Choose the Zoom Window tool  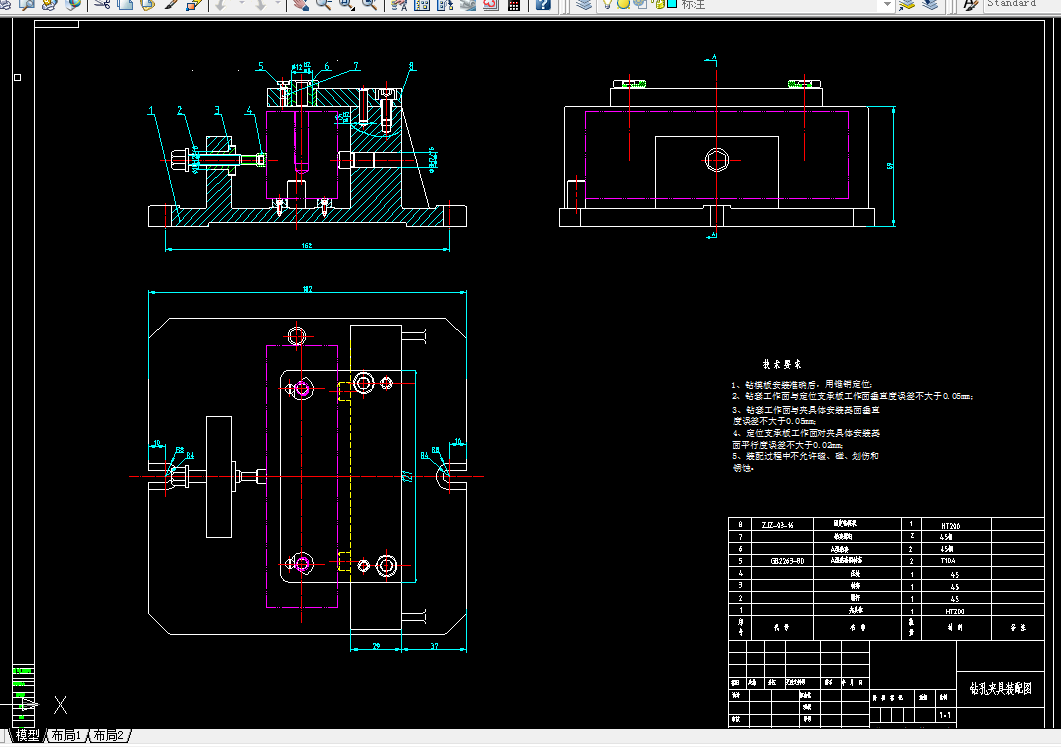(x=346, y=4)
